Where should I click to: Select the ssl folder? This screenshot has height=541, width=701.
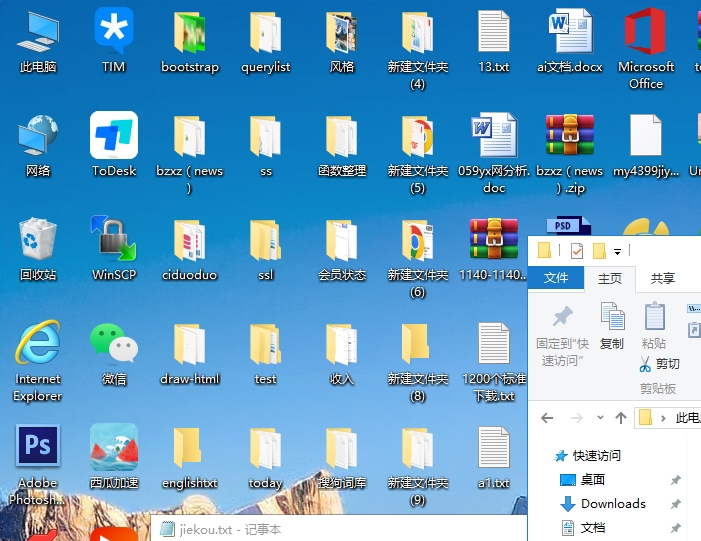(x=266, y=249)
